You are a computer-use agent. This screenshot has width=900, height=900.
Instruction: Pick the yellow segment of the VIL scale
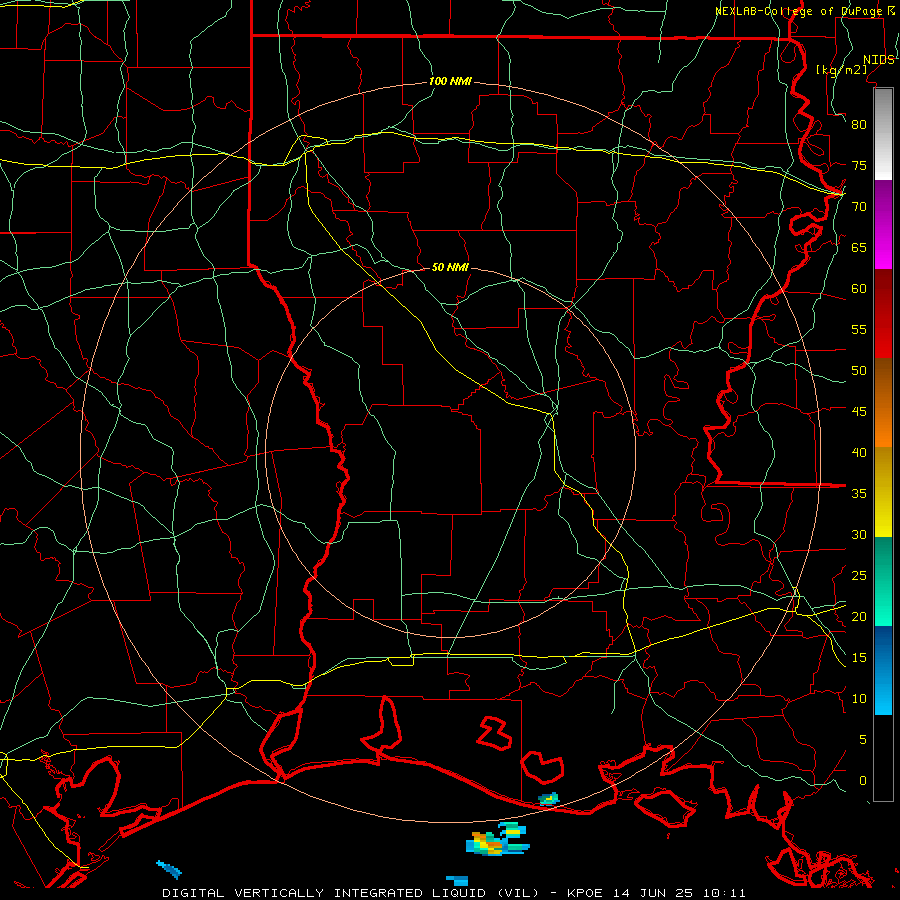pos(883,492)
